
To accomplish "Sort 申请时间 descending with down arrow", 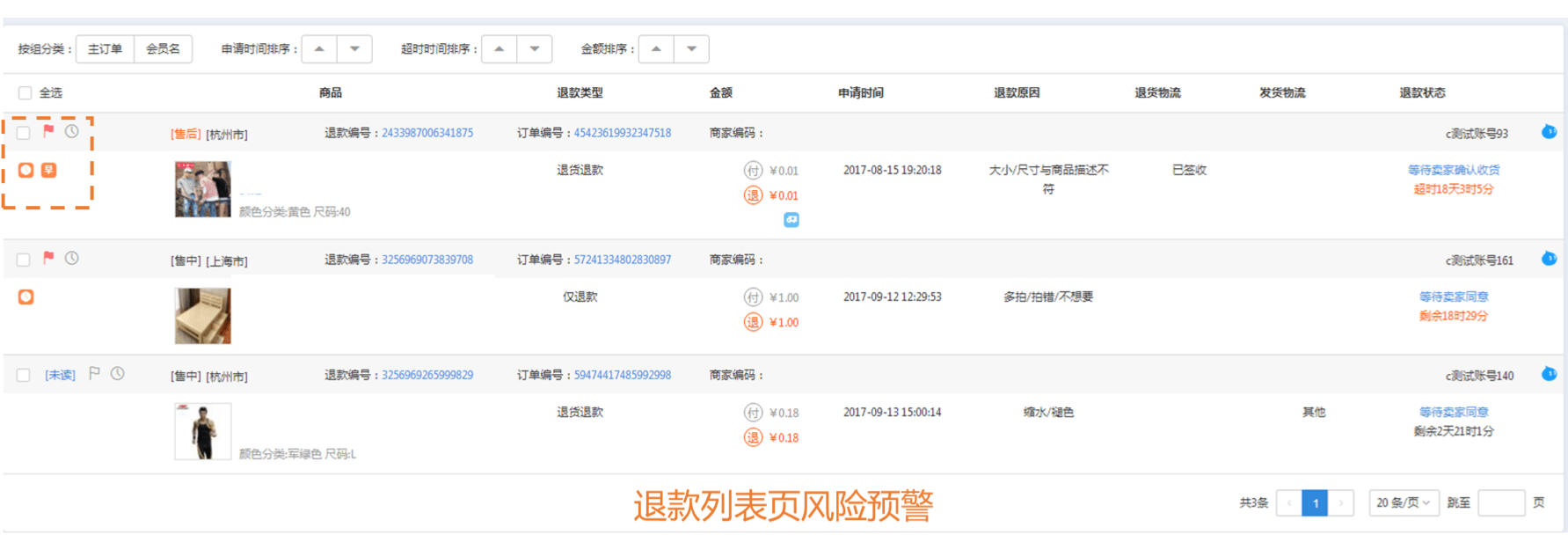I will click(x=354, y=49).
